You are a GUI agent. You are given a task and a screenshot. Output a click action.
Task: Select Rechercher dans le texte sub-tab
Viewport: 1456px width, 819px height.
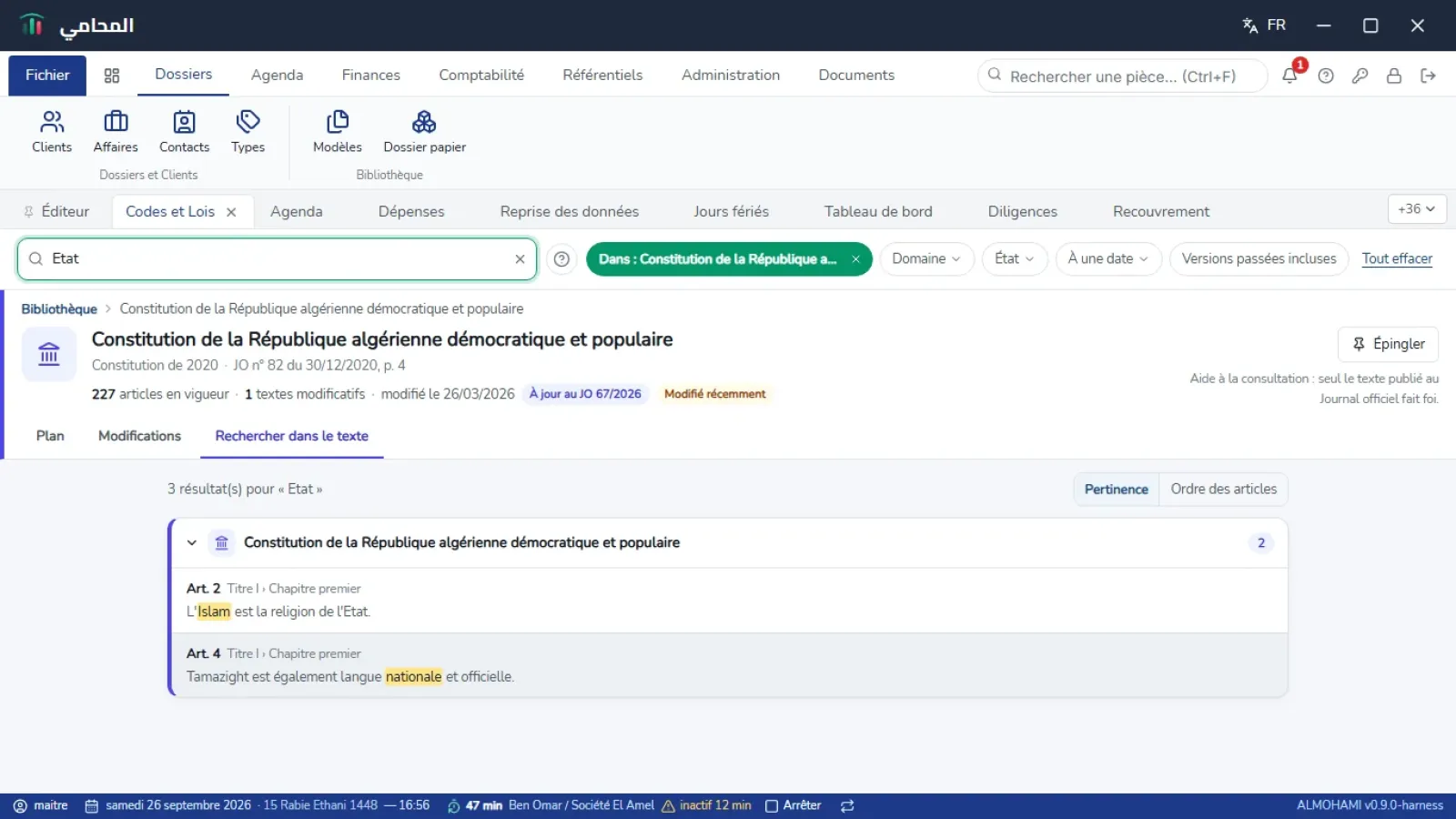291,437
